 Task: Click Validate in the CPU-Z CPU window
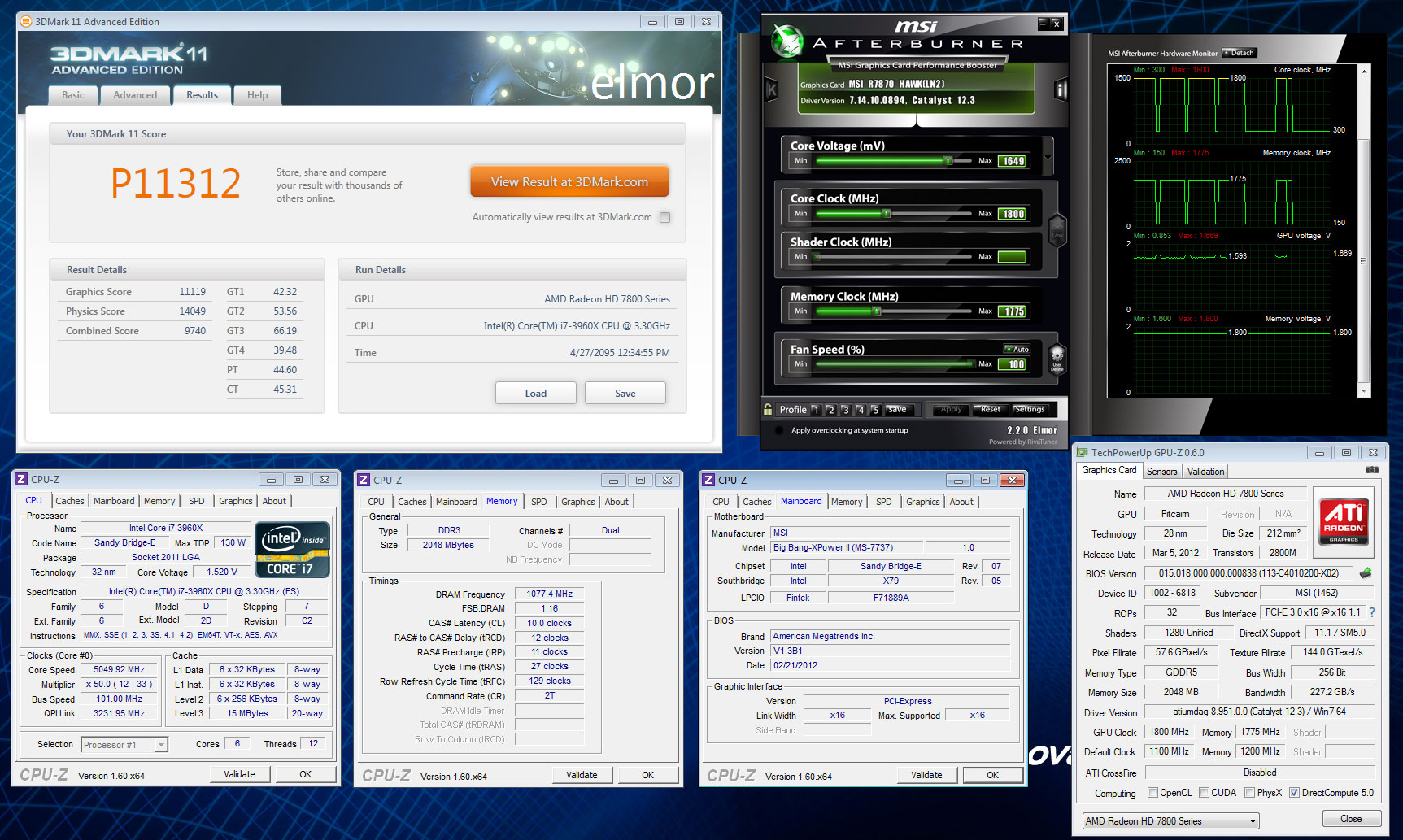(x=239, y=774)
